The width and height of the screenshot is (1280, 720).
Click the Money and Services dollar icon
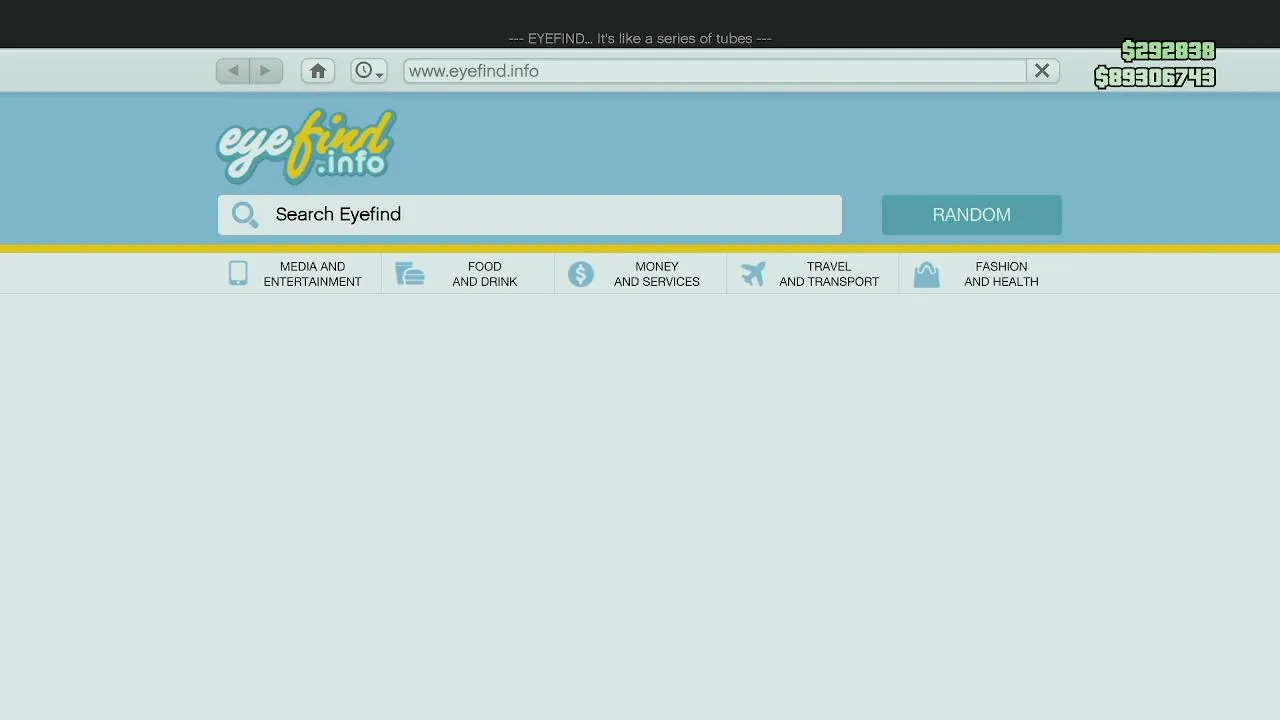click(581, 274)
